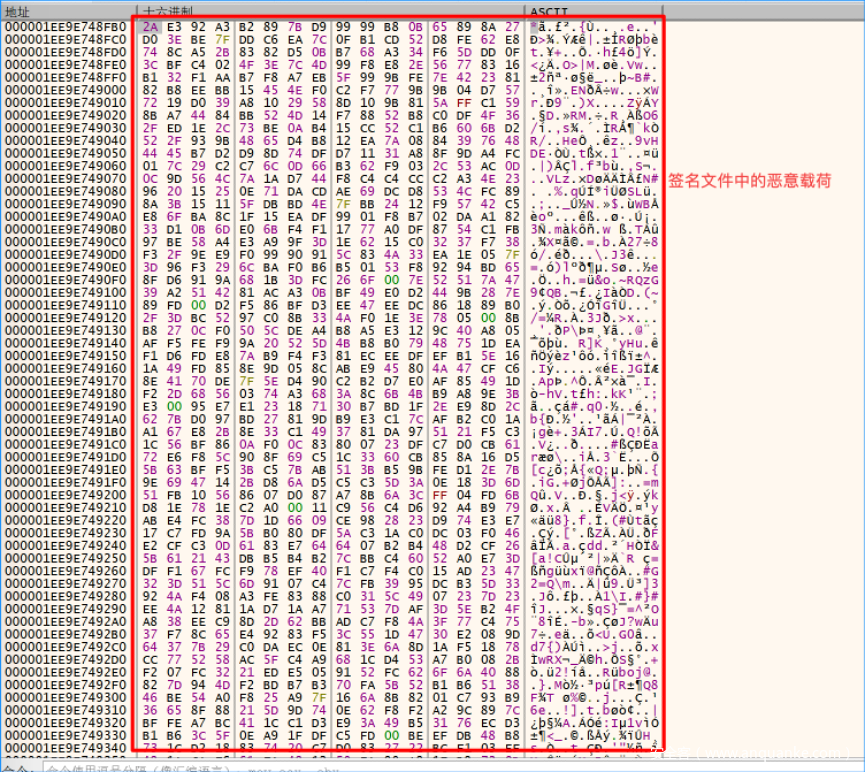Select ASCII text of row 000001EE9E749070
Screen dimensions: 866x772
tap(594, 179)
